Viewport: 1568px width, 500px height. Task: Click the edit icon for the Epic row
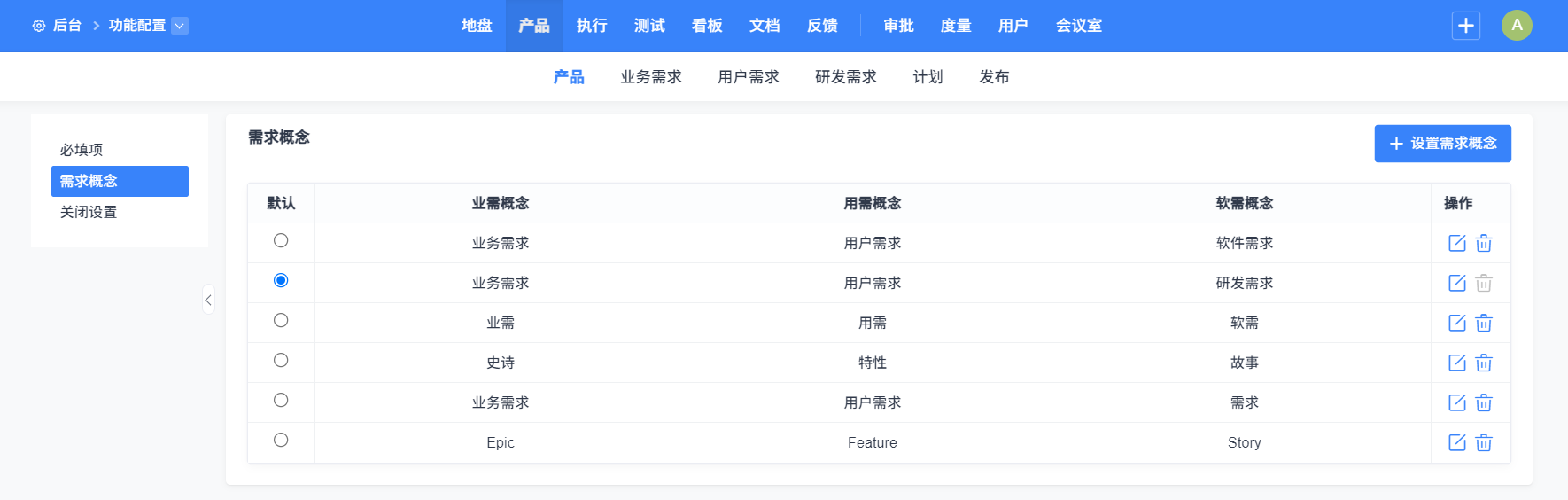tap(1456, 442)
